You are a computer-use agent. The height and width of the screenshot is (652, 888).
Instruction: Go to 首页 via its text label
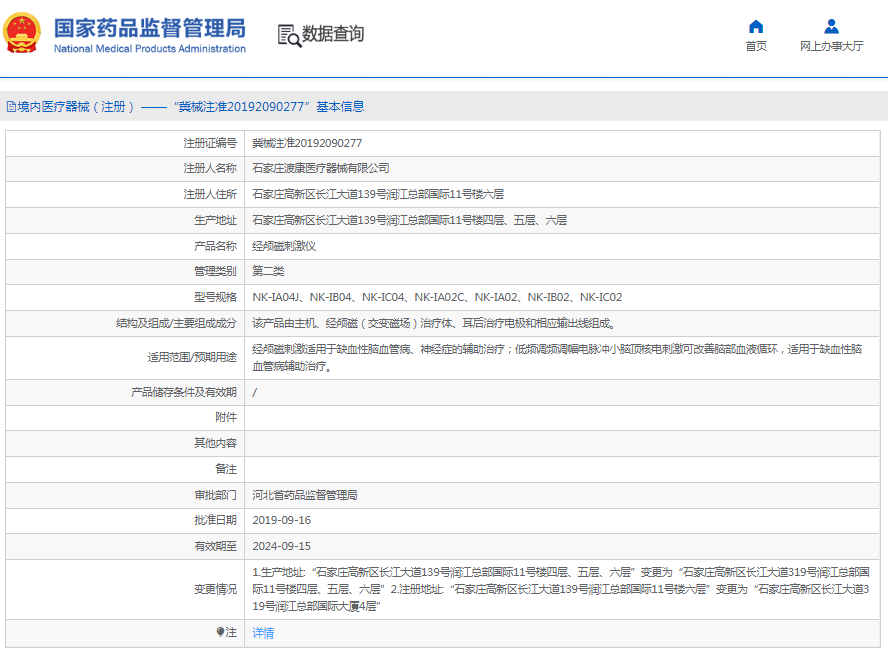click(756, 46)
